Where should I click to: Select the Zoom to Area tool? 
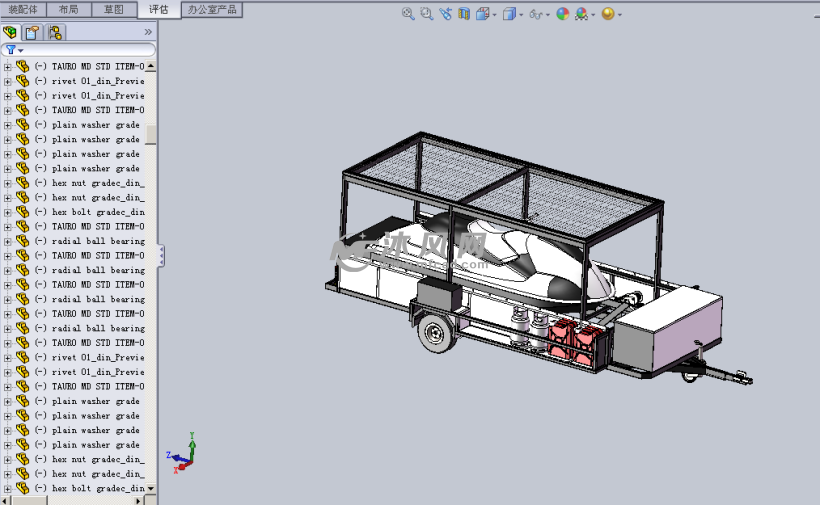click(x=427, y=14)
